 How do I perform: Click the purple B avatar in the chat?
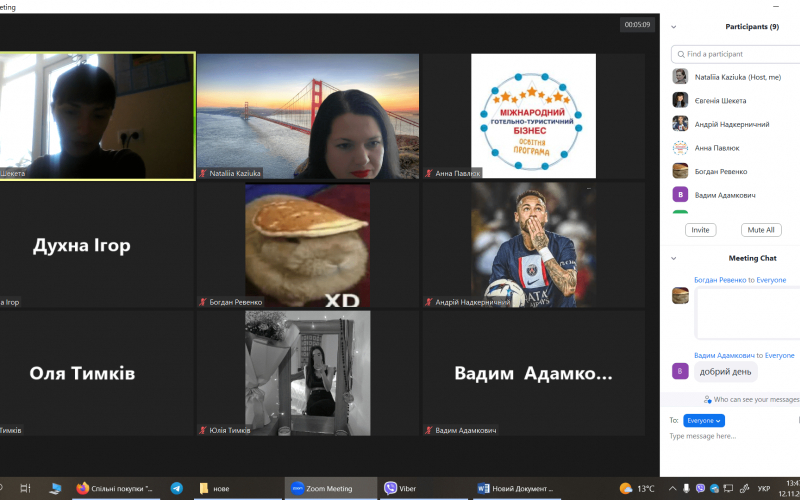pyautogui.click(x=680, y=371)
